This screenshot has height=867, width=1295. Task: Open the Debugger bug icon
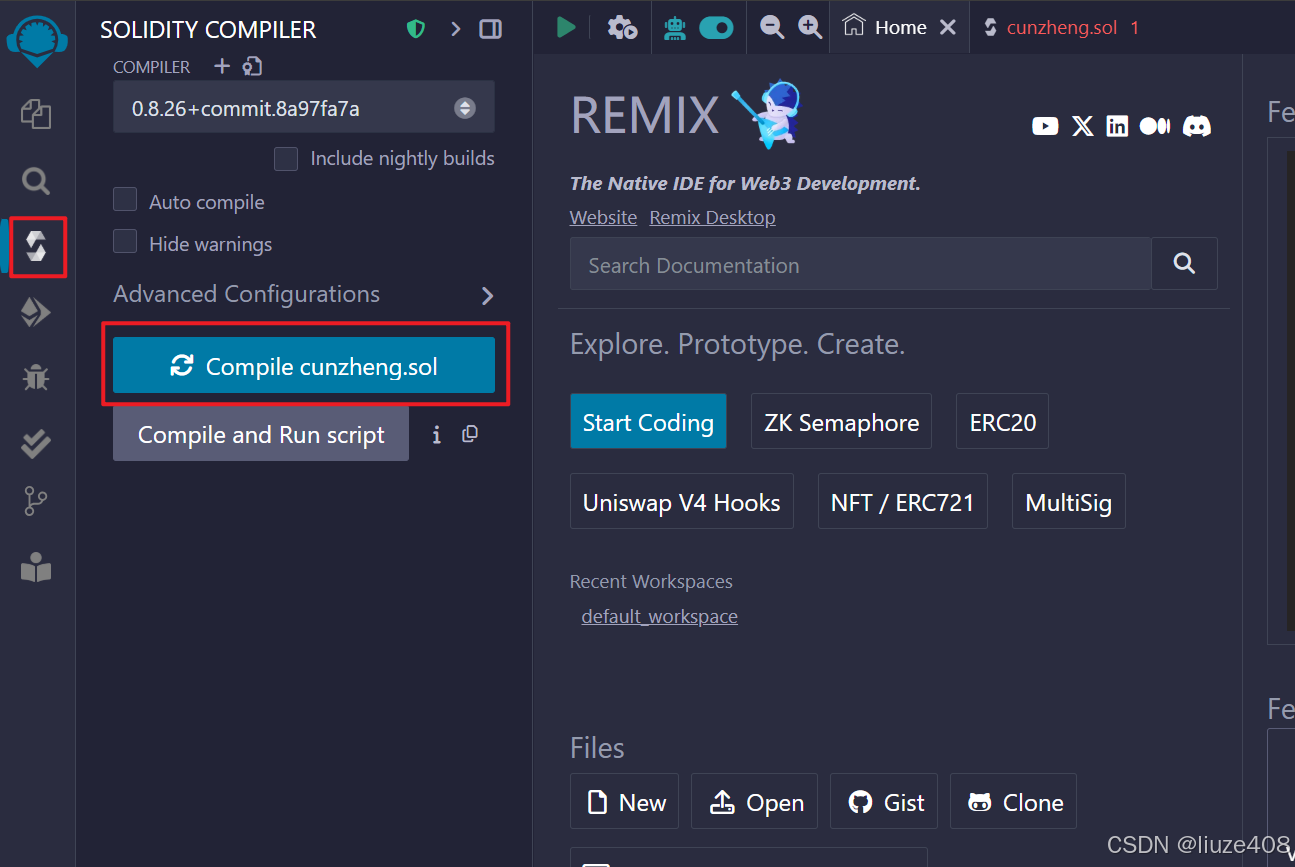[36, 378]
